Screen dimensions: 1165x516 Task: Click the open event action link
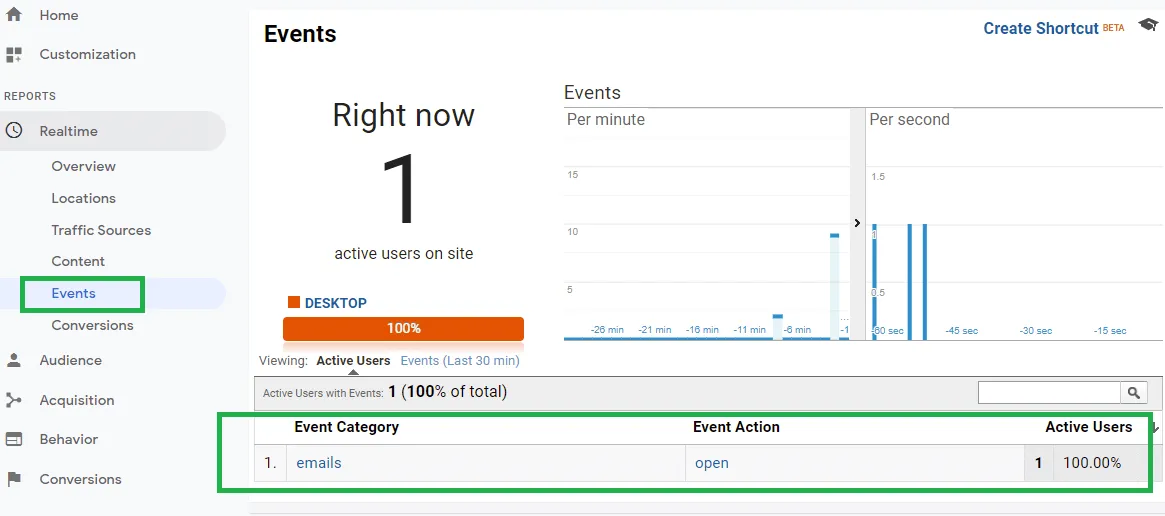point(712,462)
